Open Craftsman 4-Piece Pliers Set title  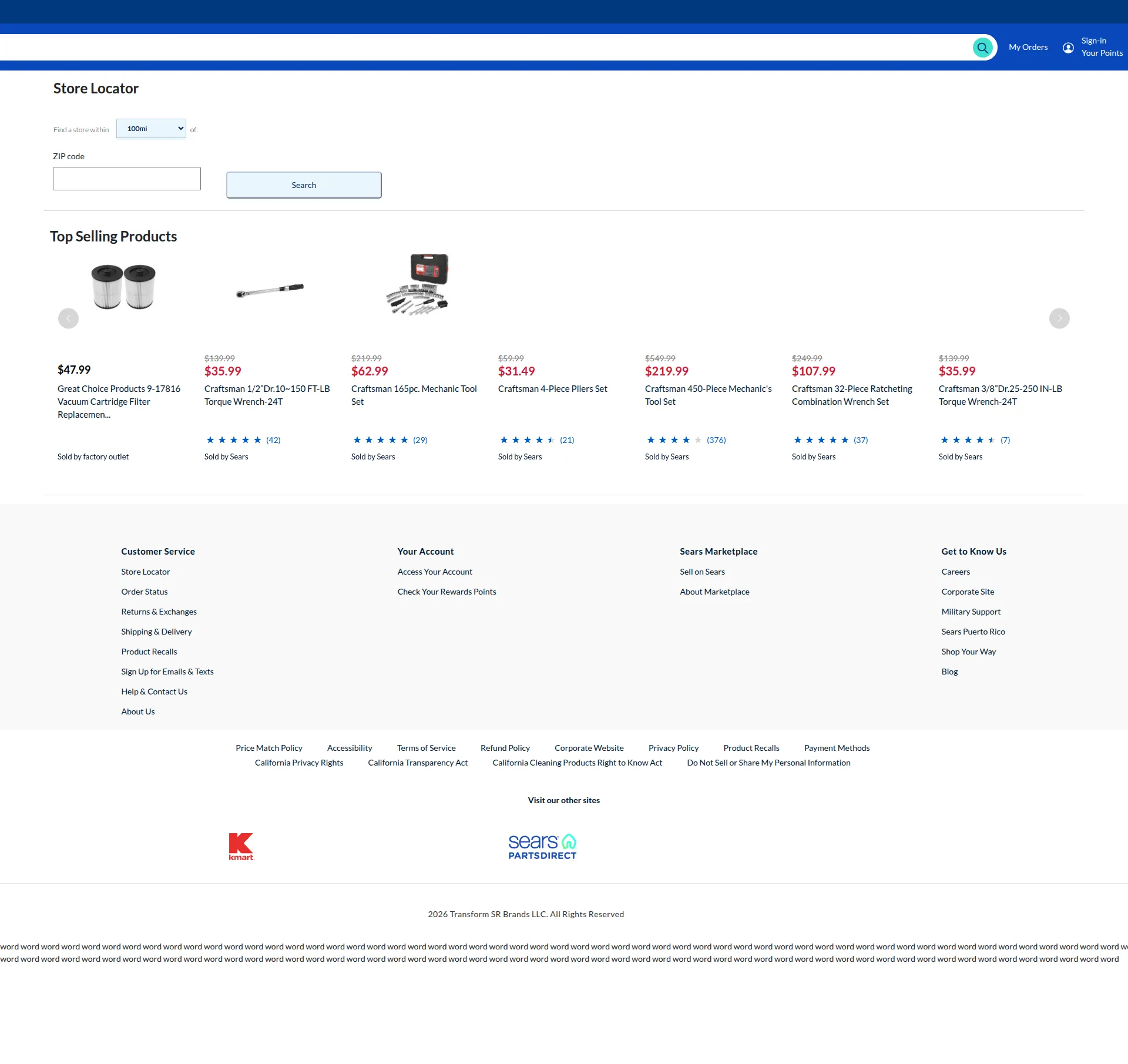point(553,389)
